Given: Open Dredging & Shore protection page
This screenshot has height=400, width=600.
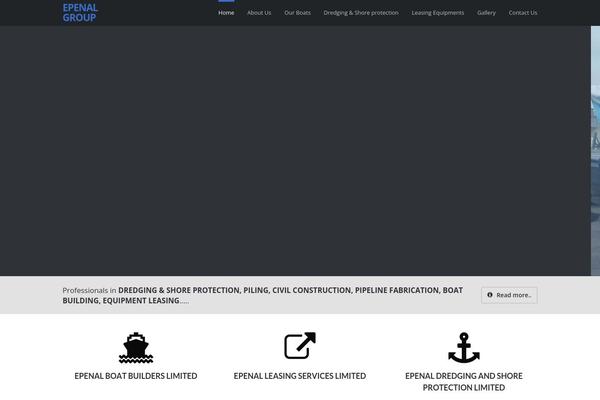Looking at the screenshot, I should click(x=361, y=13).
